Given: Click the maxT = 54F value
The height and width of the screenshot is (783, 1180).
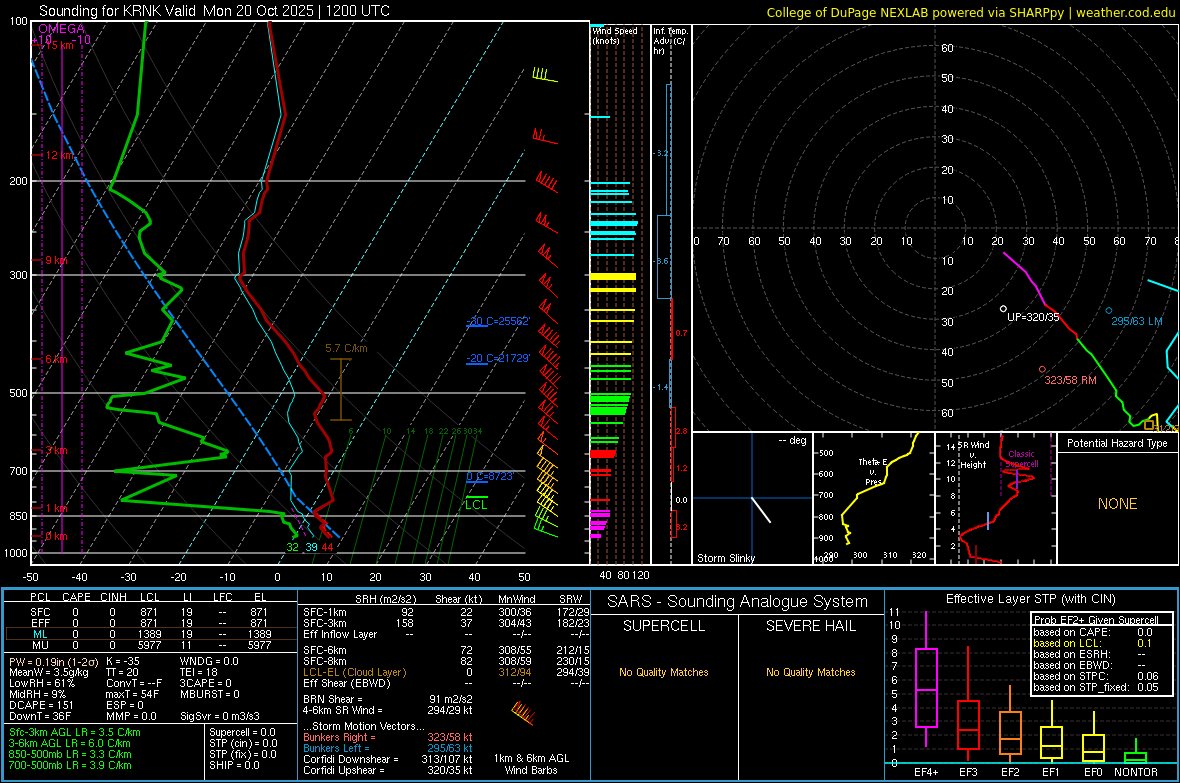Looking at the screenshot, I should [x=132, y=694].
